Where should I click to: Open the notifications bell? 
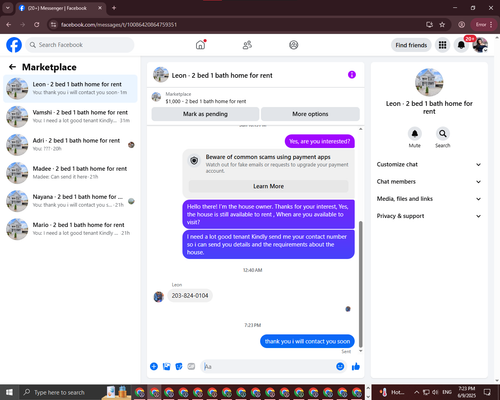461,45
